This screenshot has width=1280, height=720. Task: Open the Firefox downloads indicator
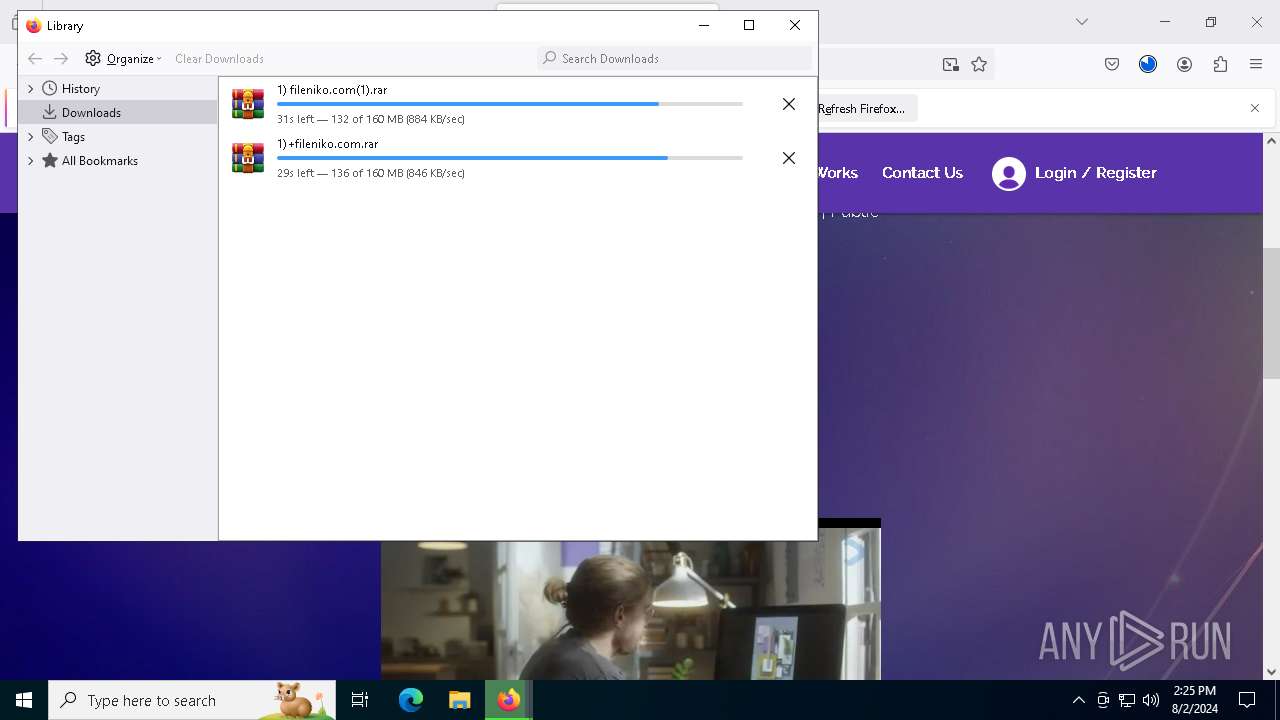point(1148,65)
